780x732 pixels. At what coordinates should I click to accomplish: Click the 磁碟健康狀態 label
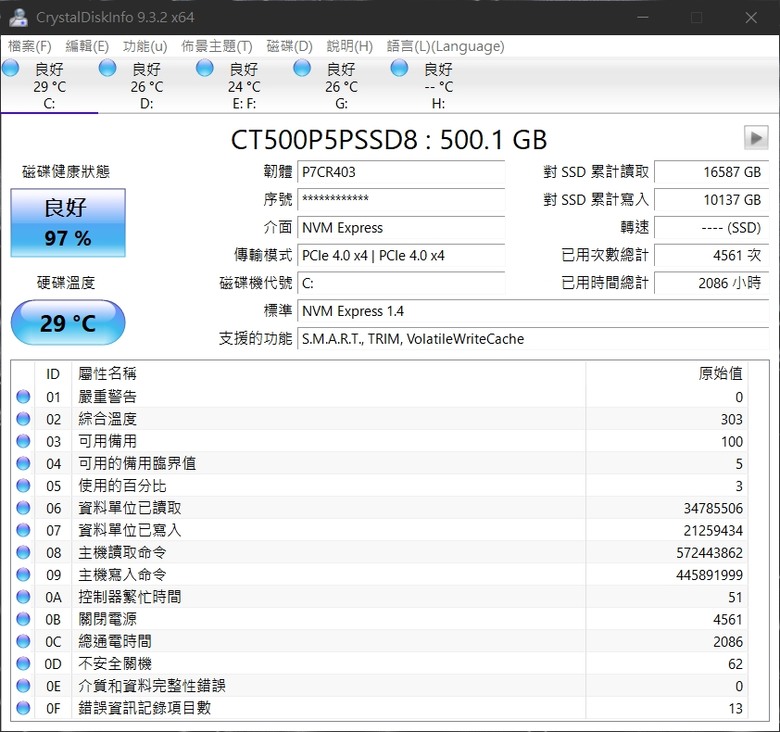tap(66, 172)
